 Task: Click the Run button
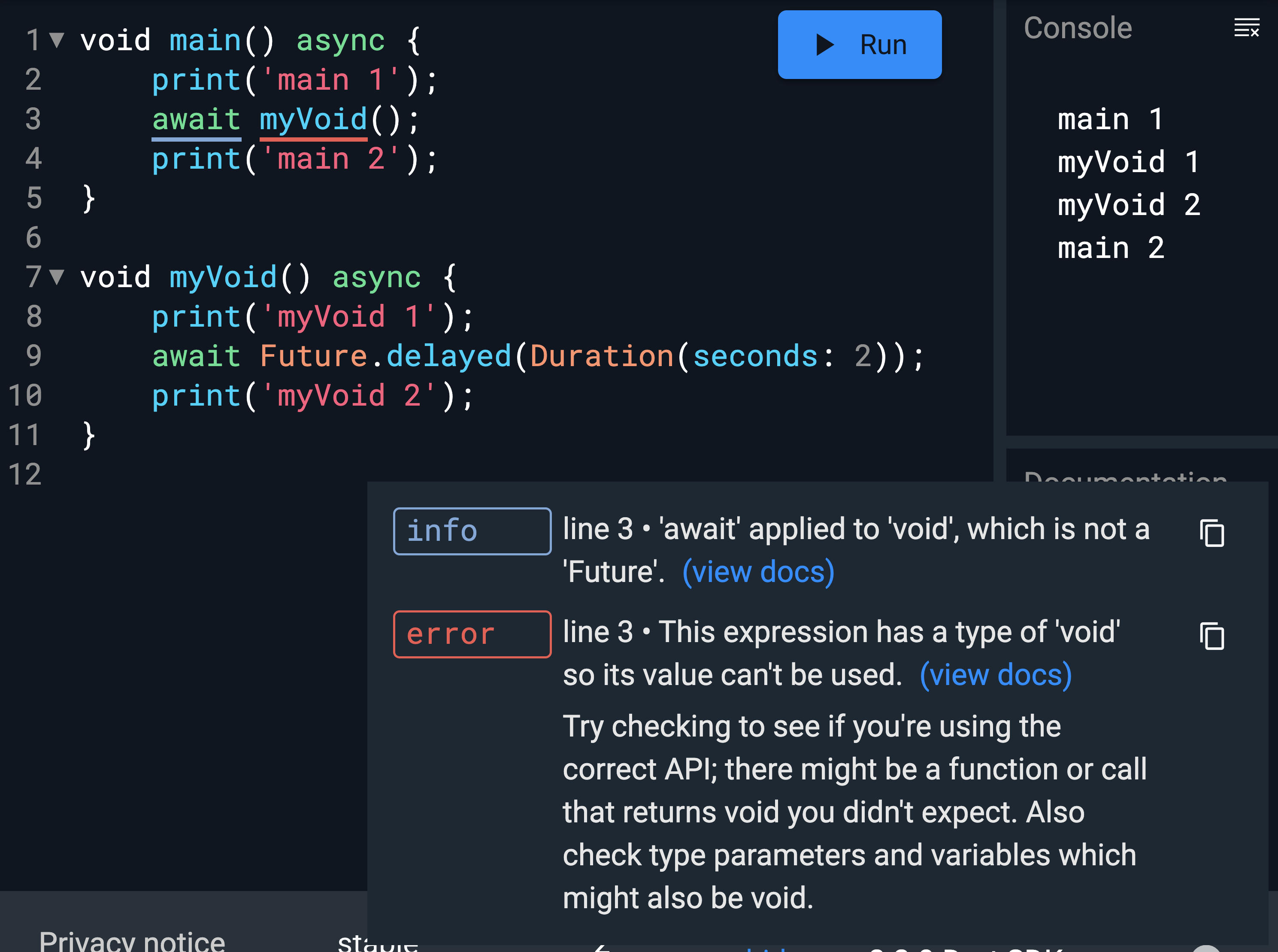(859, 44)
